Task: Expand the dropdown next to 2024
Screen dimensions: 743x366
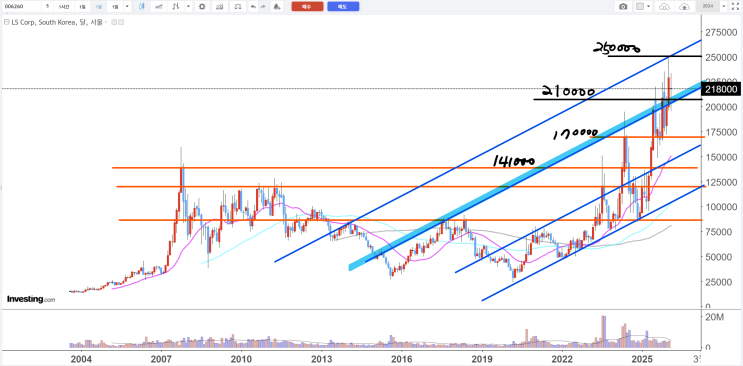Action: point(723,7)
